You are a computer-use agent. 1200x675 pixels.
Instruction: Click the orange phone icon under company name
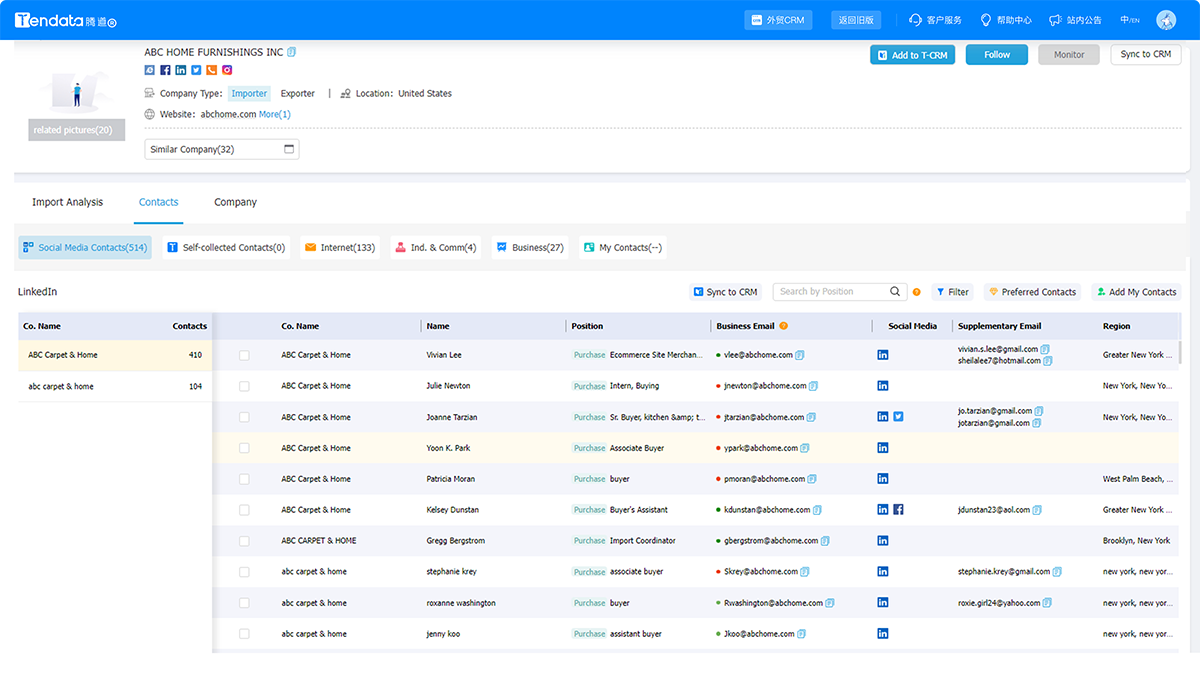click(x=211, y=70)
